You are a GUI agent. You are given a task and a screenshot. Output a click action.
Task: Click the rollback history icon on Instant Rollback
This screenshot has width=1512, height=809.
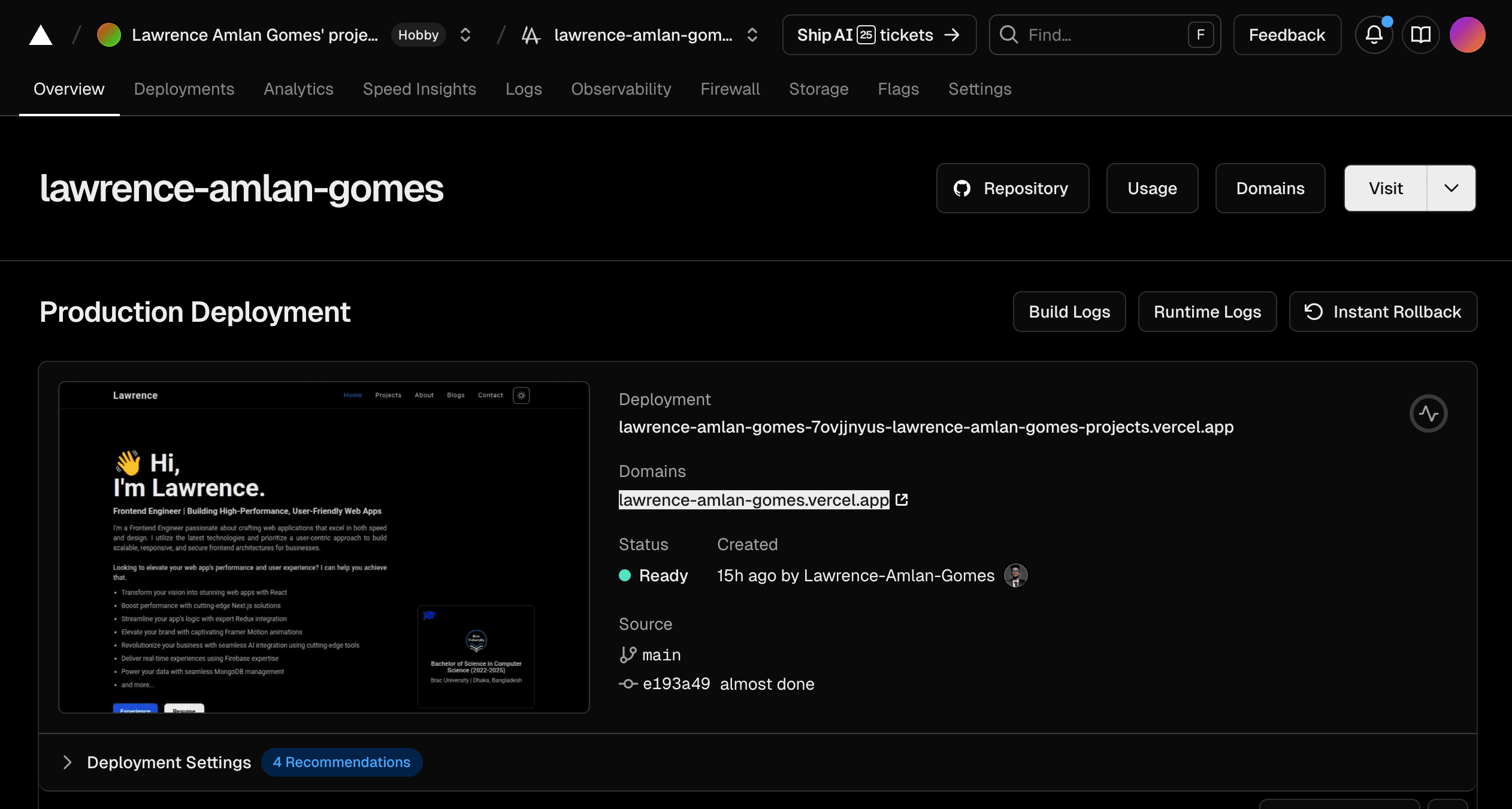1314,312
